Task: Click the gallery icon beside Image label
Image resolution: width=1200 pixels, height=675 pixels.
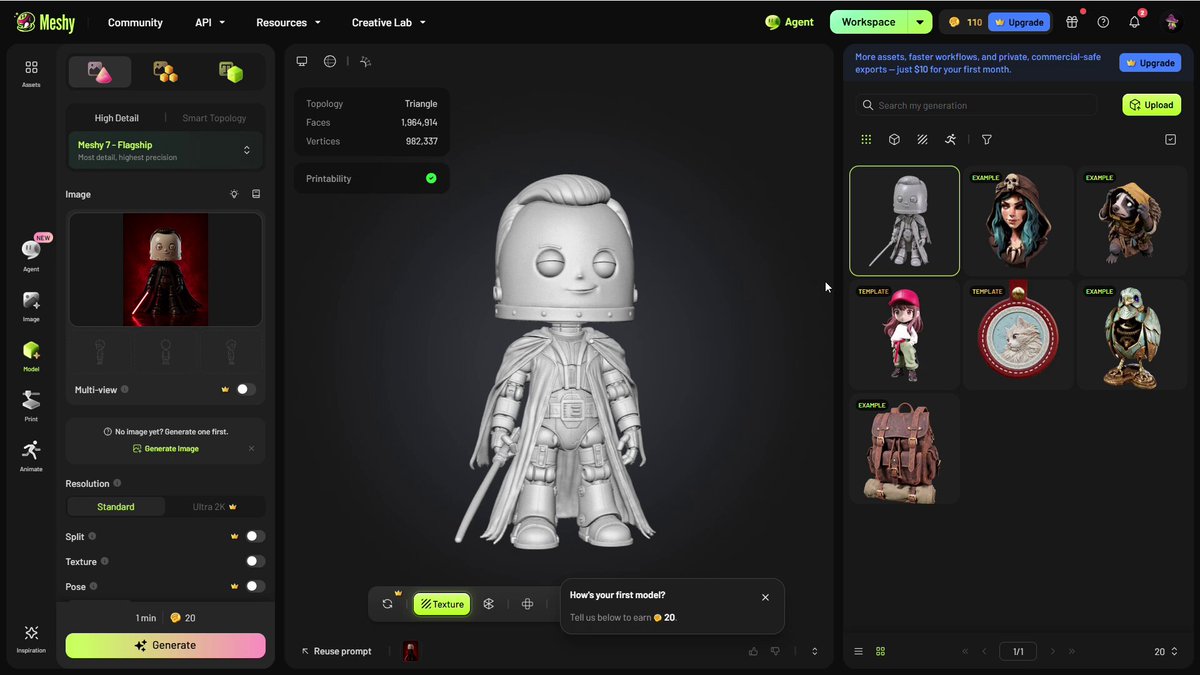Action: (256, 194)
